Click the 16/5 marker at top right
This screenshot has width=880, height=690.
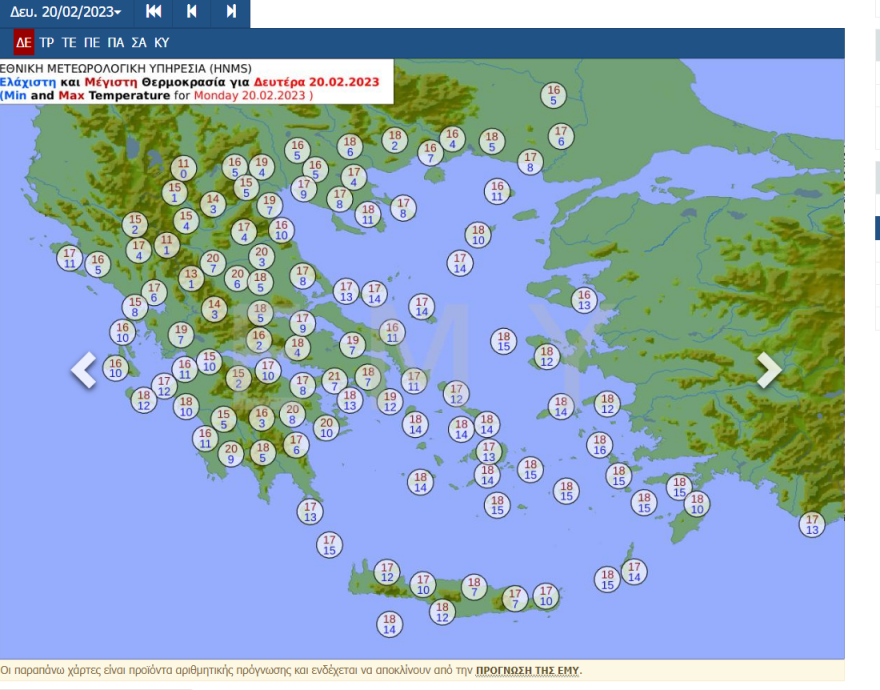(553, 95)
